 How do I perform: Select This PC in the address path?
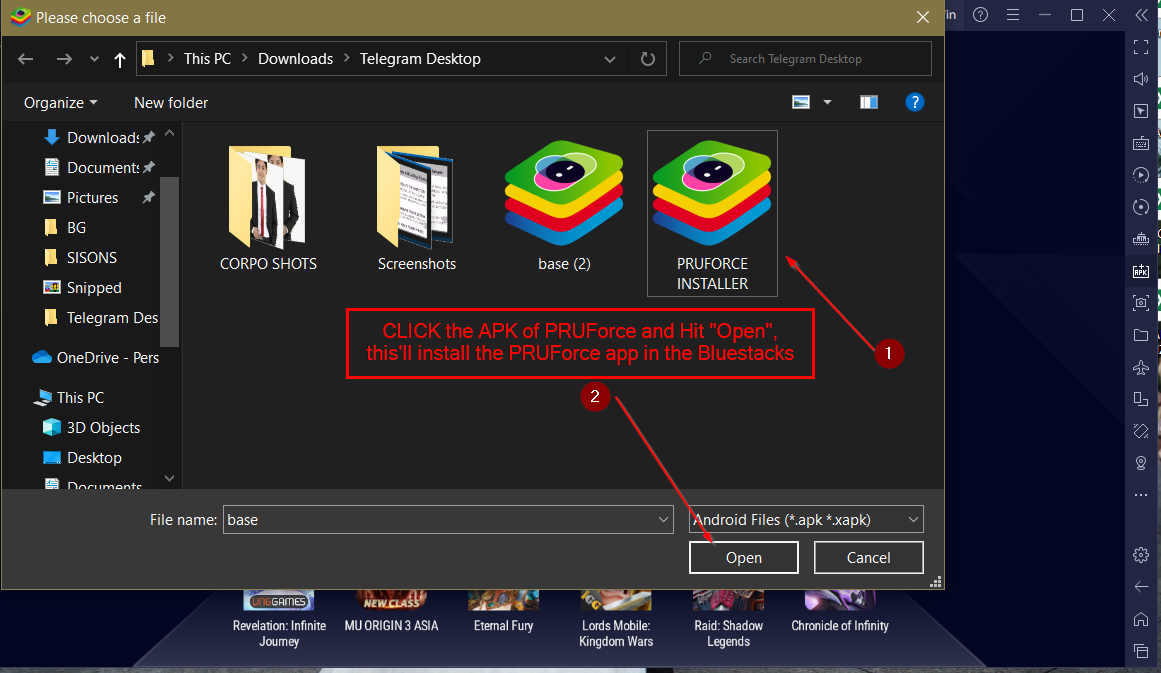point(207,58)
